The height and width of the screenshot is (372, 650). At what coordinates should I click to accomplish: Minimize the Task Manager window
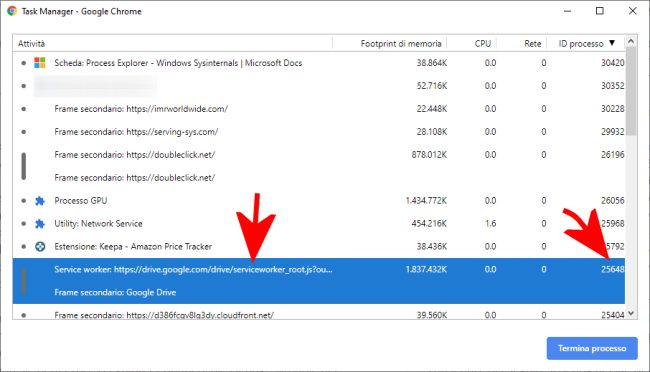click(568, 11)
